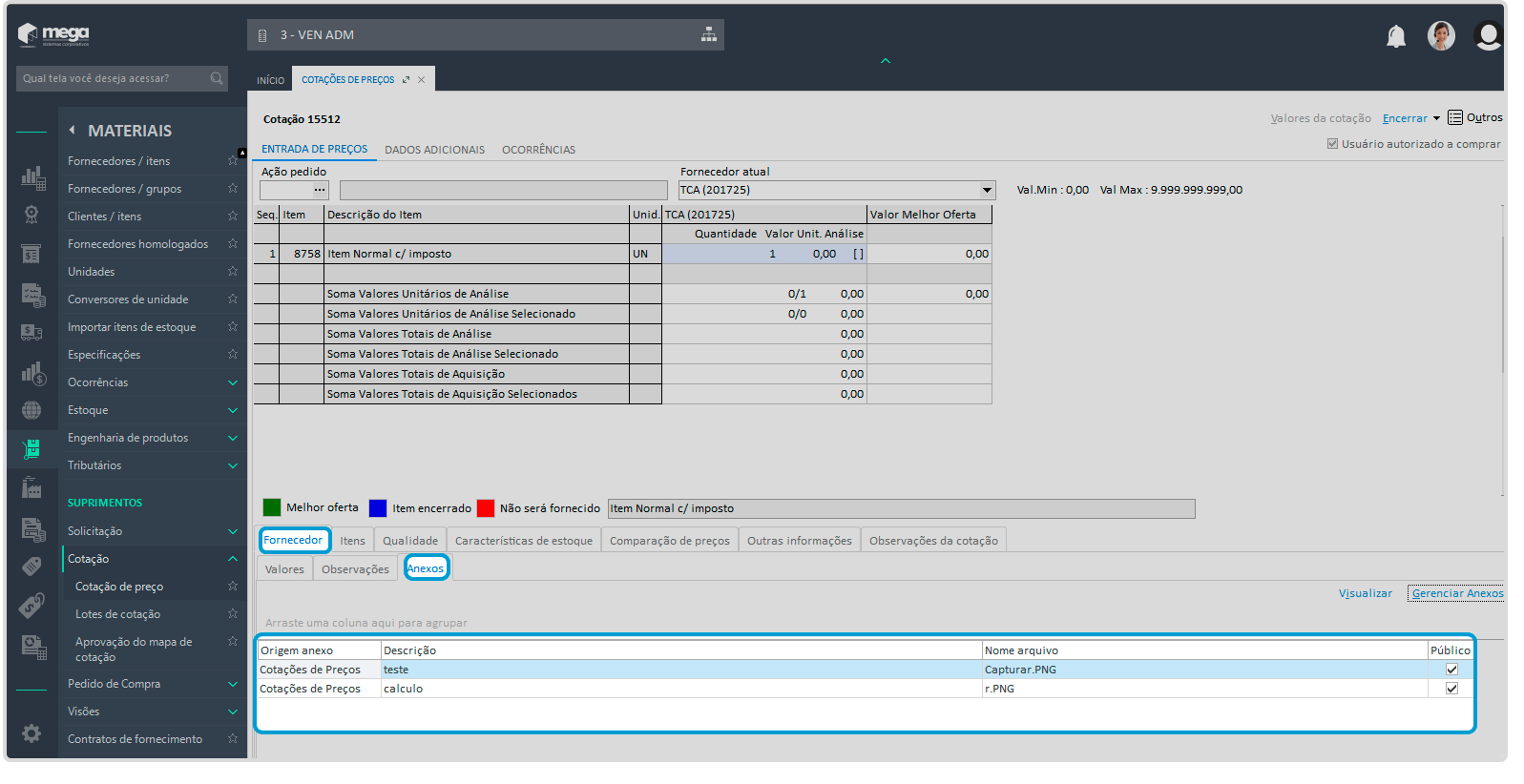The width and height of the screenshot is (1524, 784).
Task: Switch to the Dados Adicionais tab
Action: 434,150
